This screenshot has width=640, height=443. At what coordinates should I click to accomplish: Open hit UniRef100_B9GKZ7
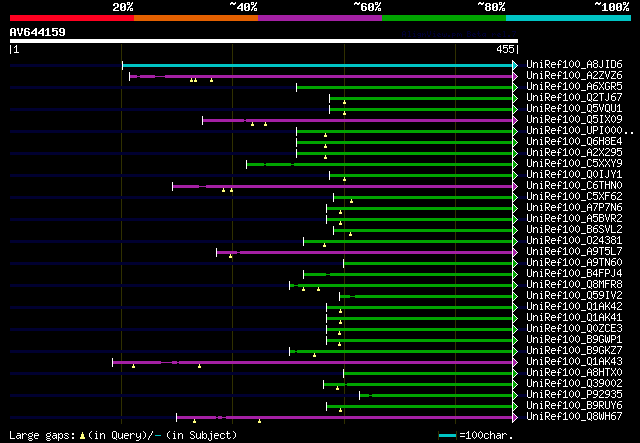(x=574, y=351)
